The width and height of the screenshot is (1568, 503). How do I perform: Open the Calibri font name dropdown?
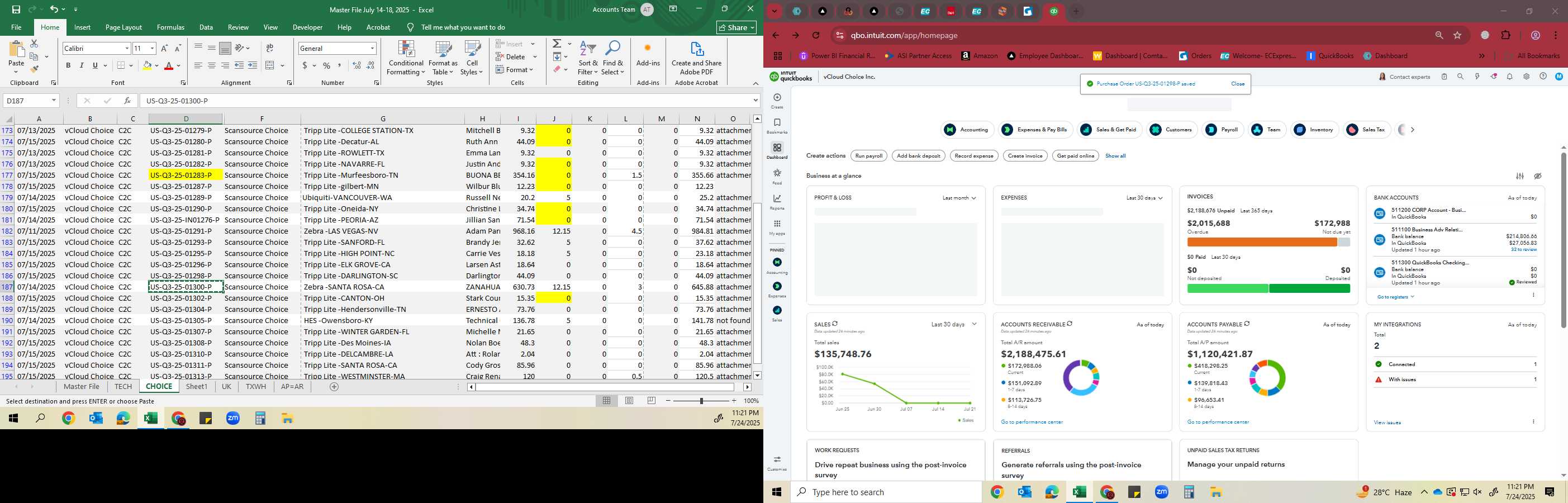[x=127, y=48]
